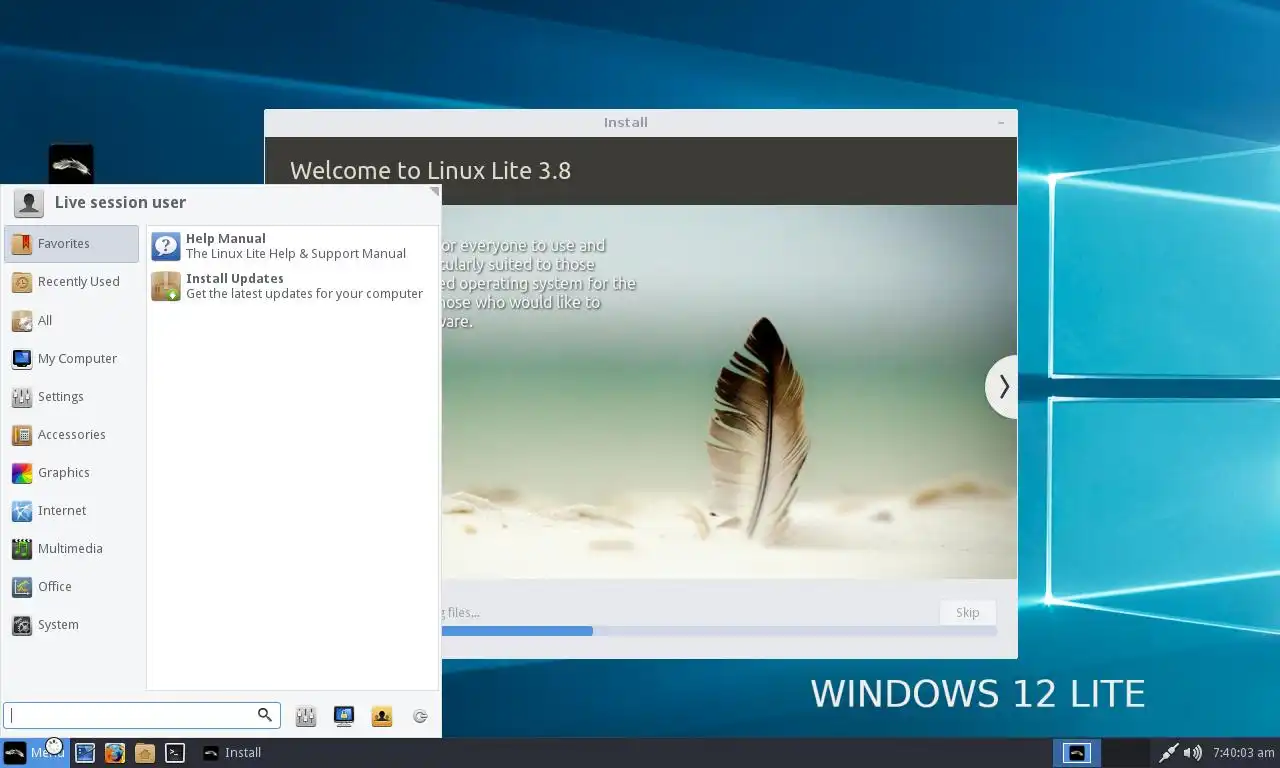The height and width of the screenshot is (768, 1280).
Task: Open Settings Manager mixer icon beside search
Action: (306, 716)
